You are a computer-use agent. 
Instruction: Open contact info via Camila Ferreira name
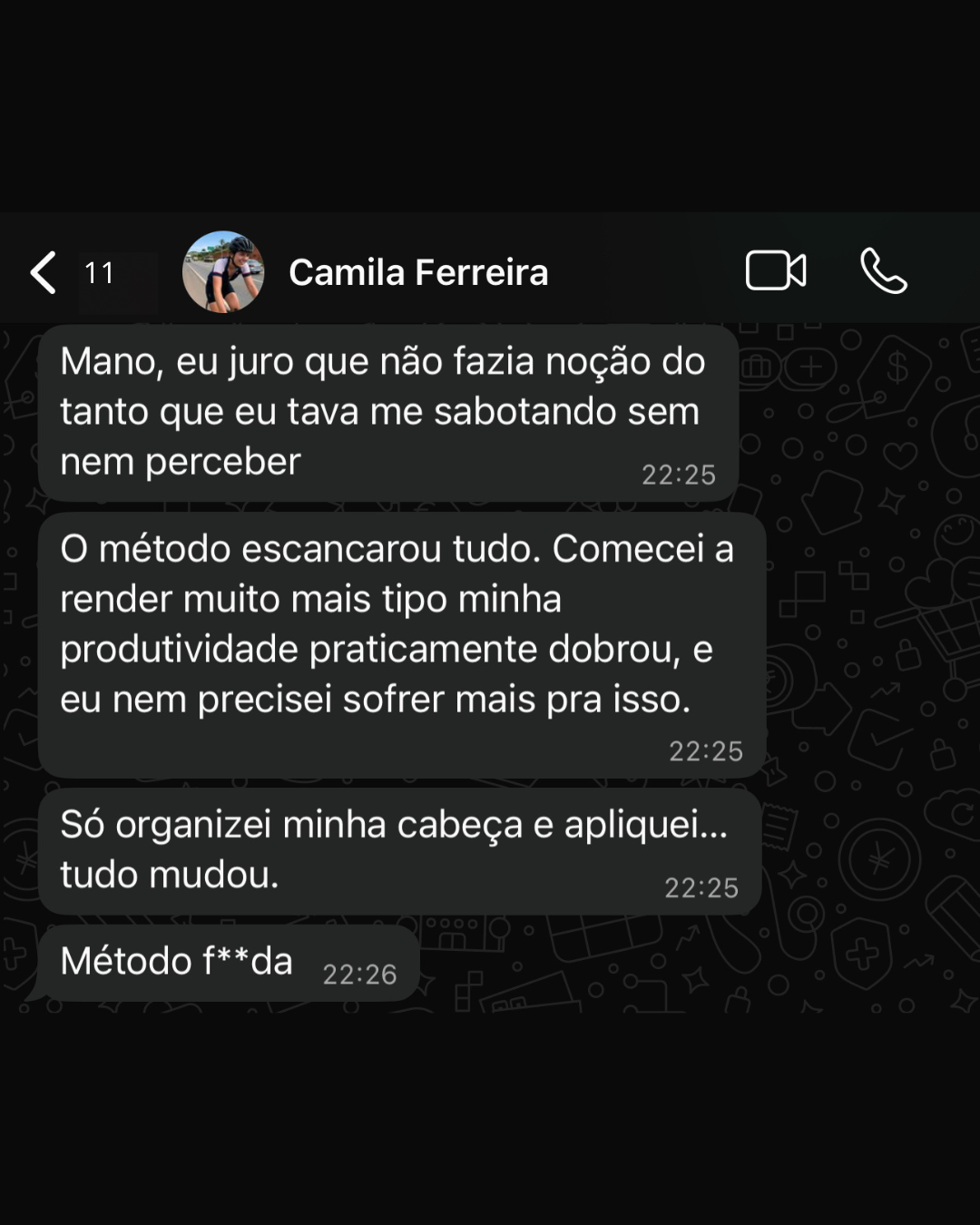tap(418, 272)
